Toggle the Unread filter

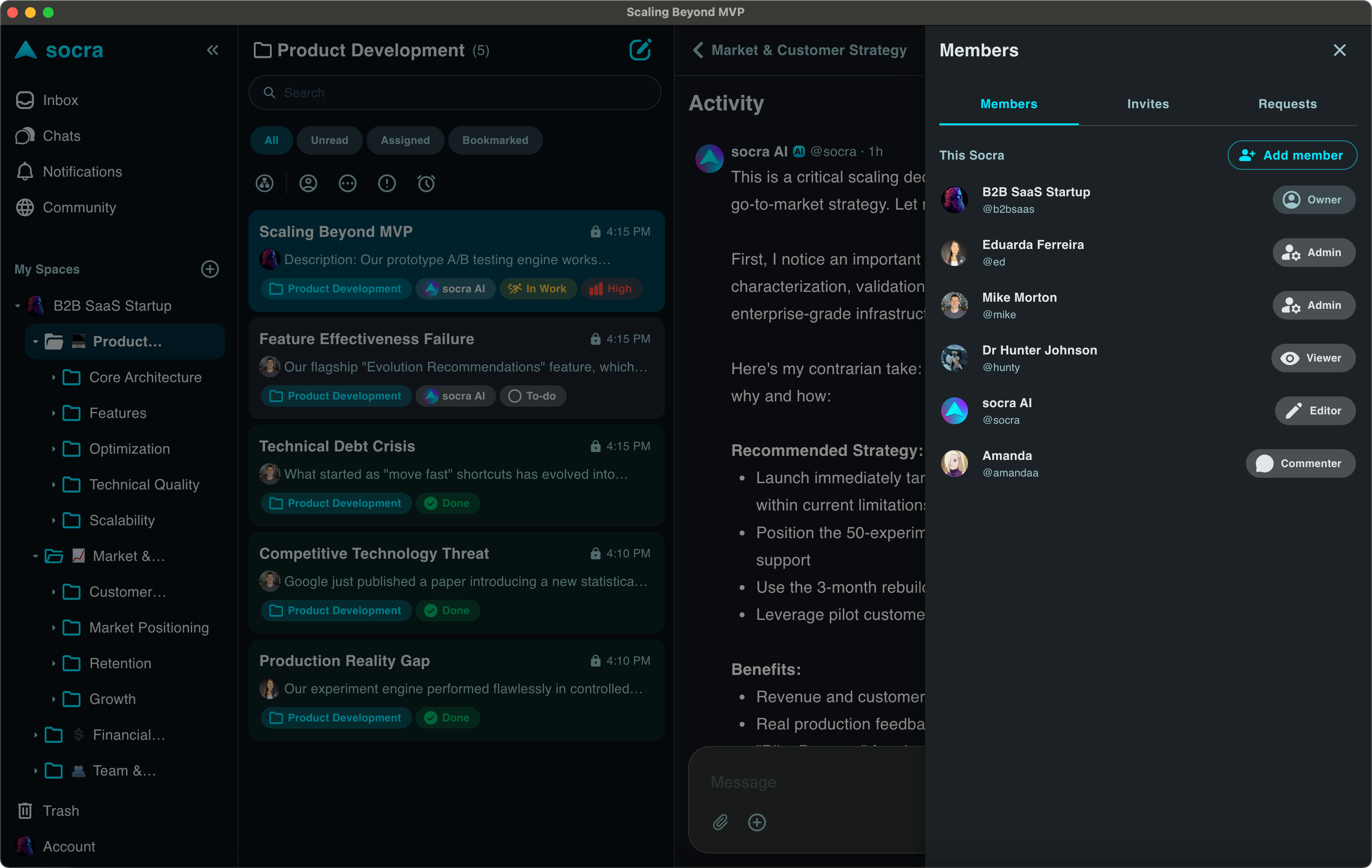tap(329, 140)
